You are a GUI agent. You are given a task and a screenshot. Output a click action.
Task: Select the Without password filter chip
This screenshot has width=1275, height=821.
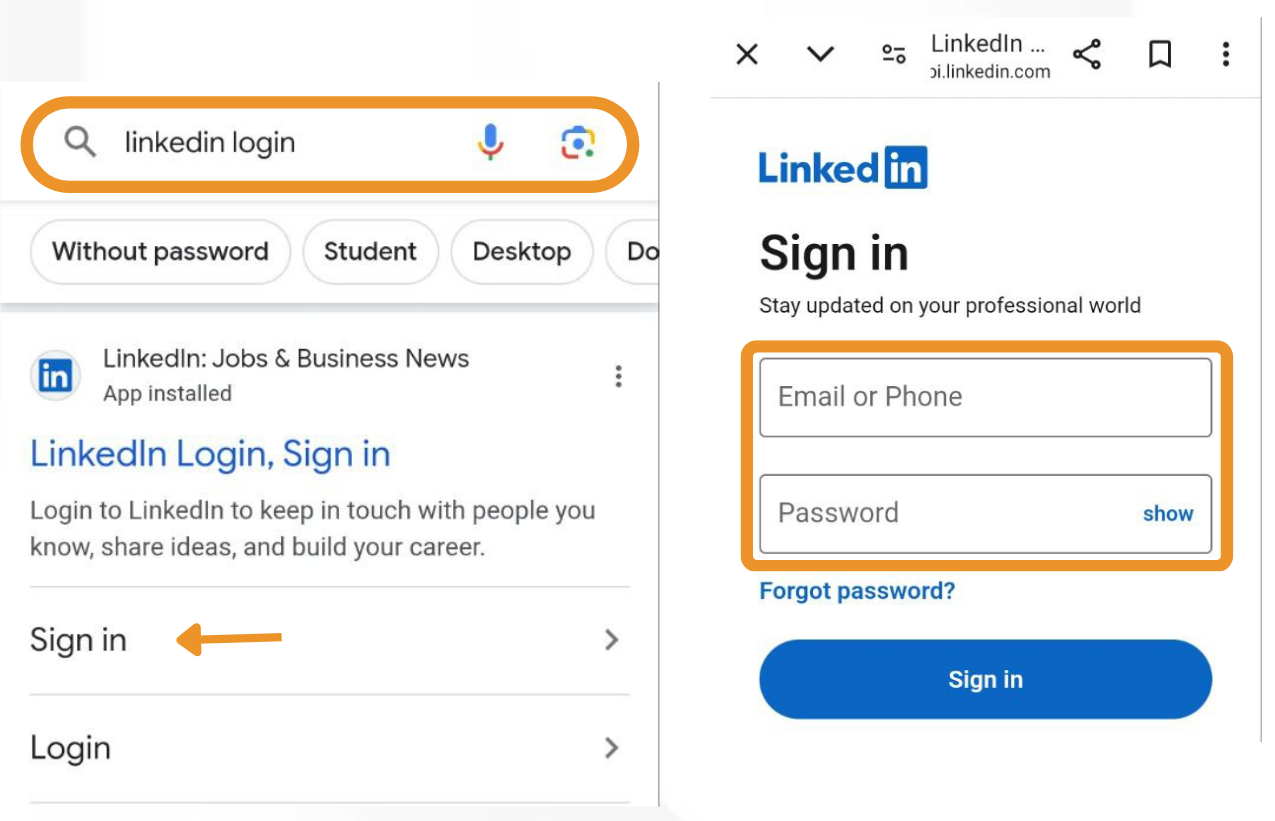160,252
